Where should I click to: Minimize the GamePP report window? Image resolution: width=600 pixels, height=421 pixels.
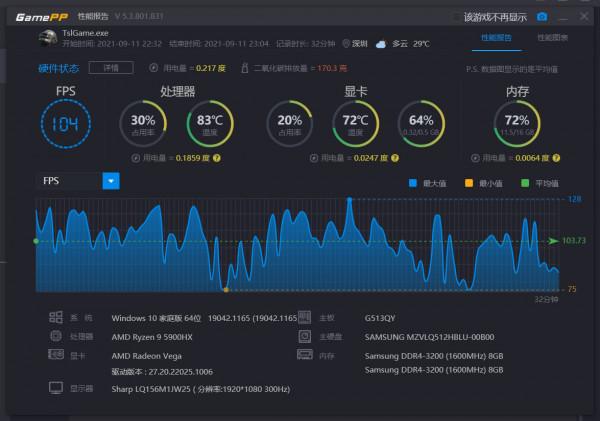(563, 17)
